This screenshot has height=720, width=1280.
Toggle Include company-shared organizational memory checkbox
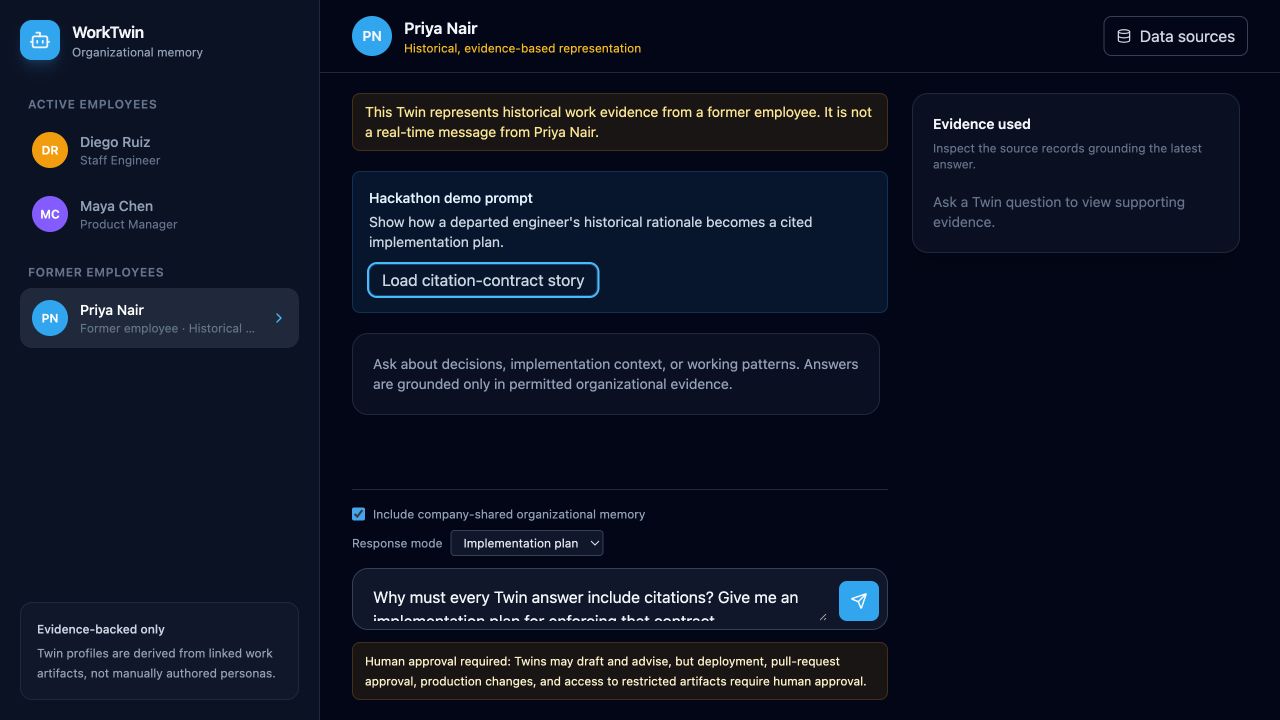point(358,514)
